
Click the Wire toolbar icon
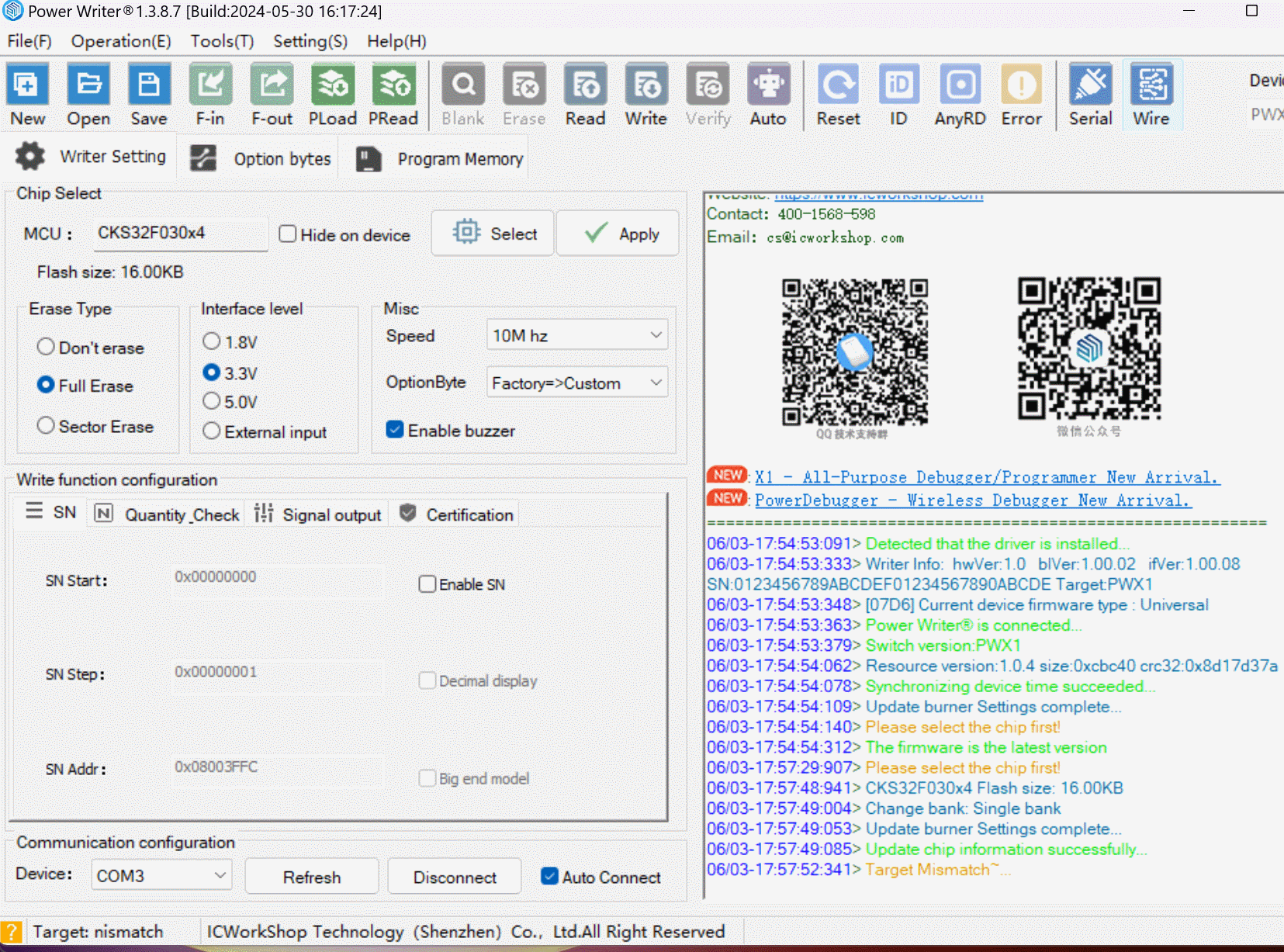(x=1152, y=95)
